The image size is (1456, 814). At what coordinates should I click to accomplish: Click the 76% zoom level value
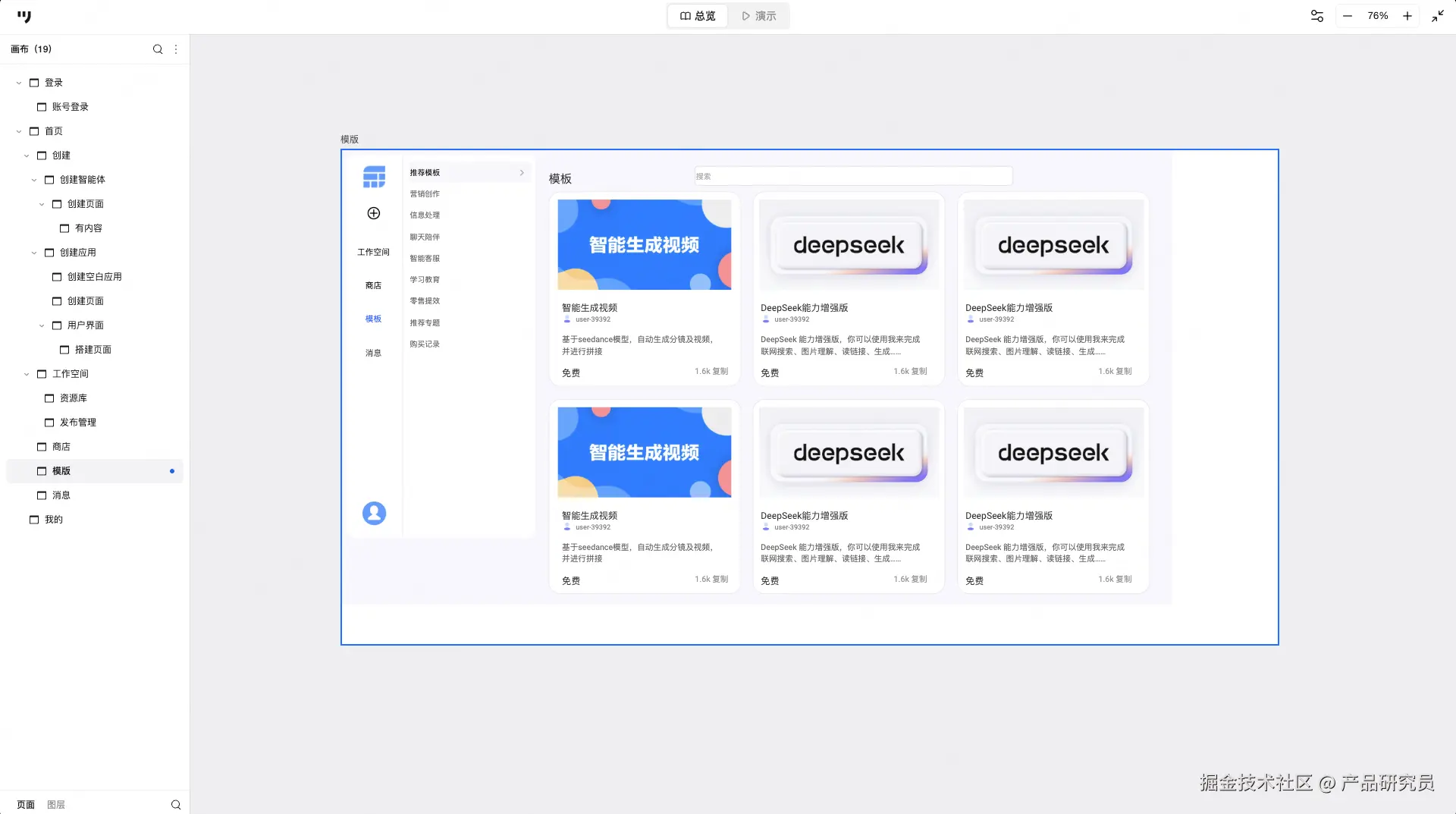[1378, 16]
